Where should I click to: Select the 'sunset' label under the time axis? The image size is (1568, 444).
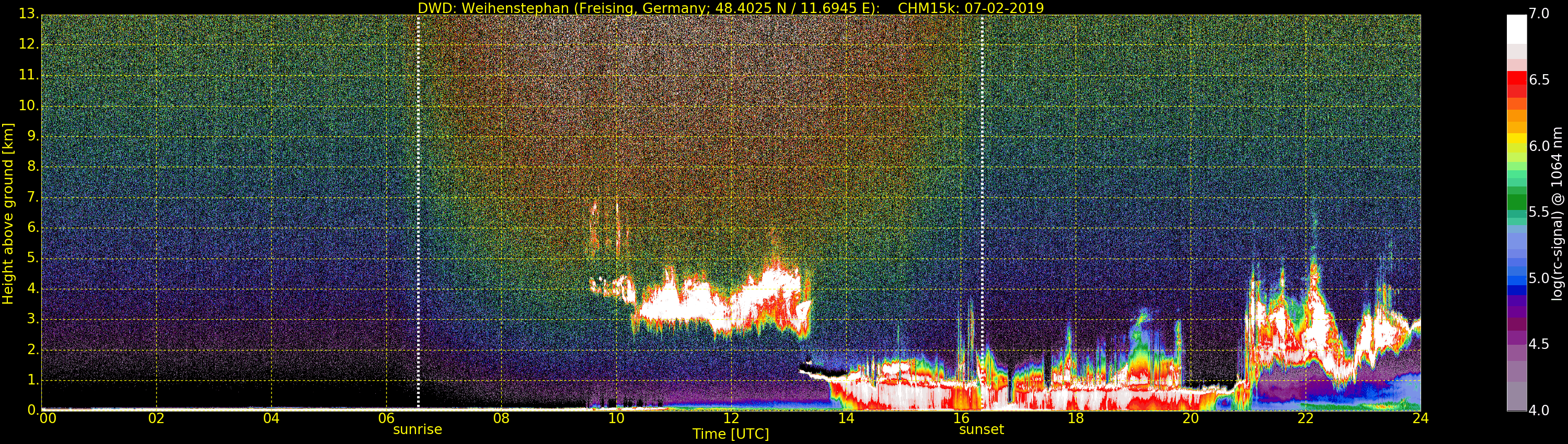981,429
